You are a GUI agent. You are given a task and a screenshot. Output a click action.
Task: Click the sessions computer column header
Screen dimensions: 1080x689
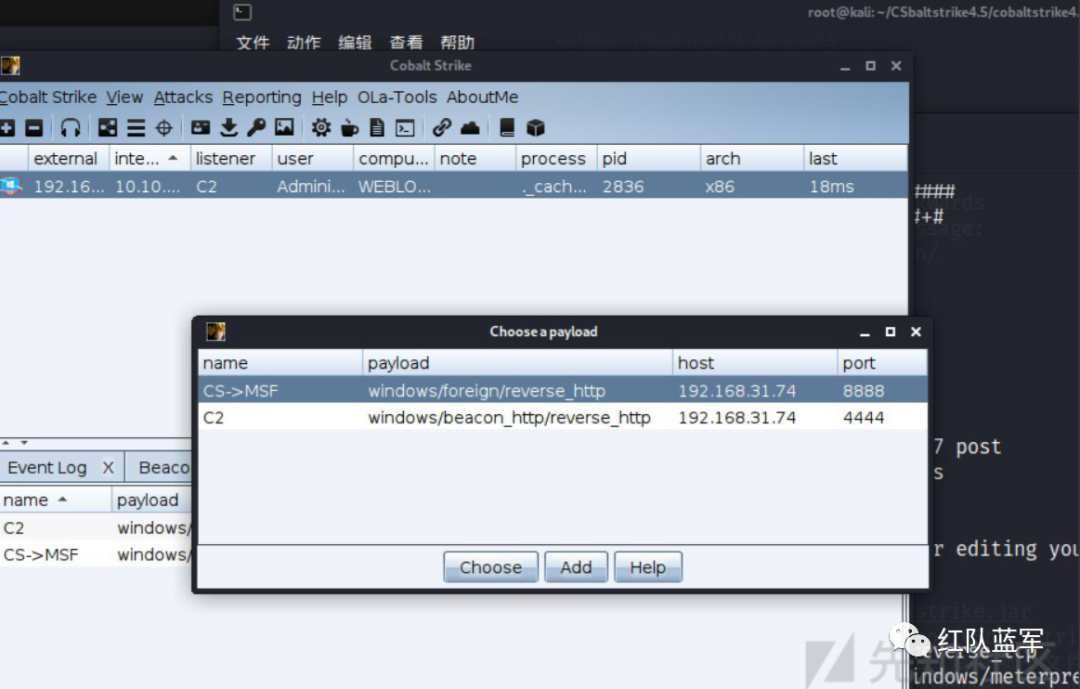point(393,158)
